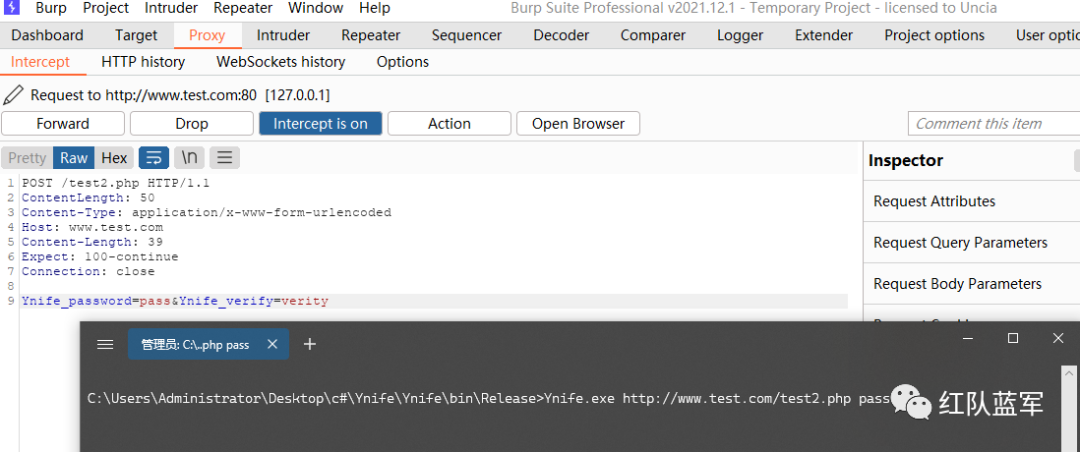Select the Proxy tab

(x=207, y=35)
